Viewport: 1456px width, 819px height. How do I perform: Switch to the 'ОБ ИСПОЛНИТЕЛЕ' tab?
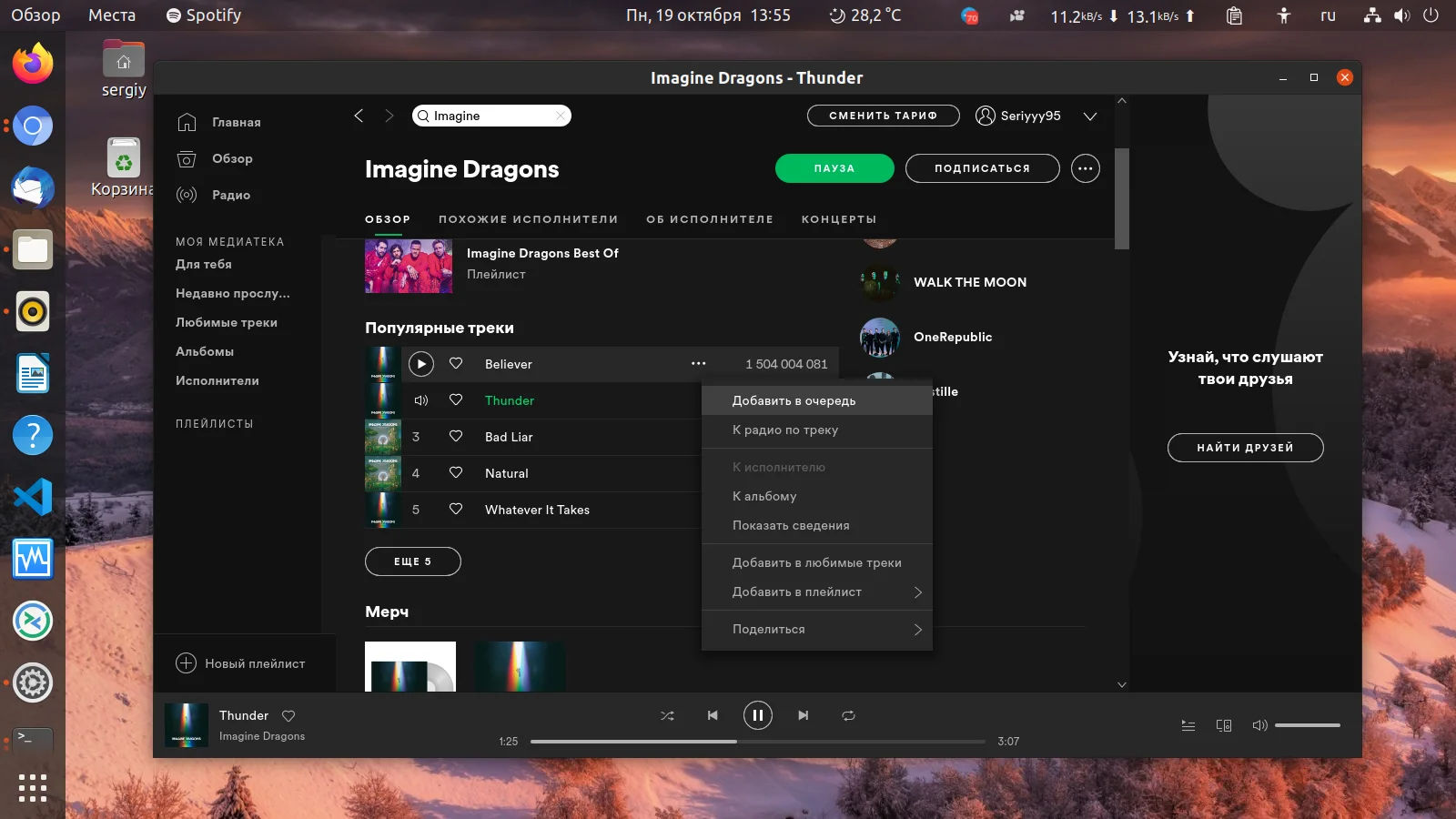710,219
